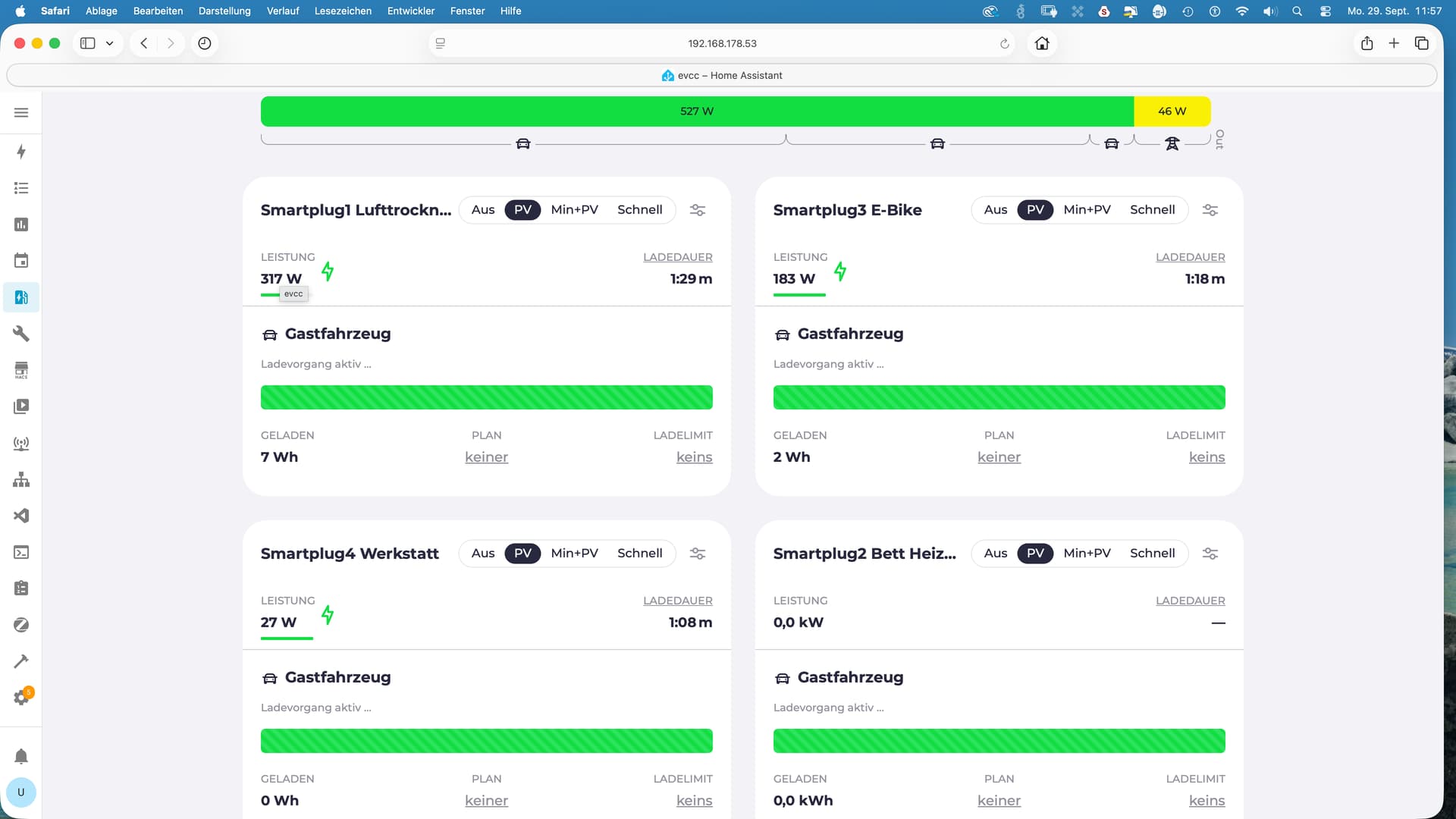Screen dimensions: 1456x819
Task: Switch Smartplug3 E-Bike to Schnell mode
Action: [1152, 210]
